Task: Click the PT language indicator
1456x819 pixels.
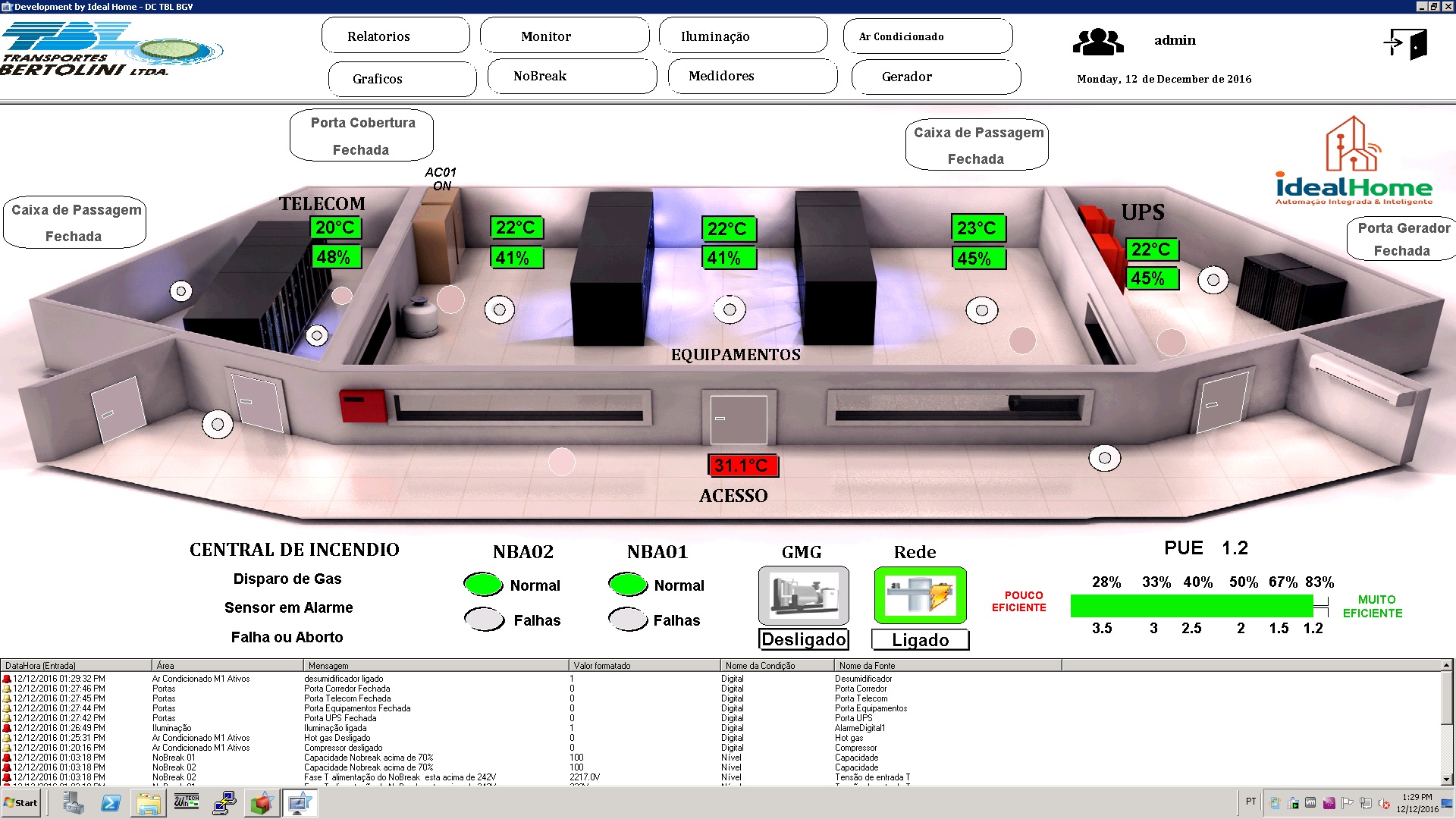Action: point(1250,802)
